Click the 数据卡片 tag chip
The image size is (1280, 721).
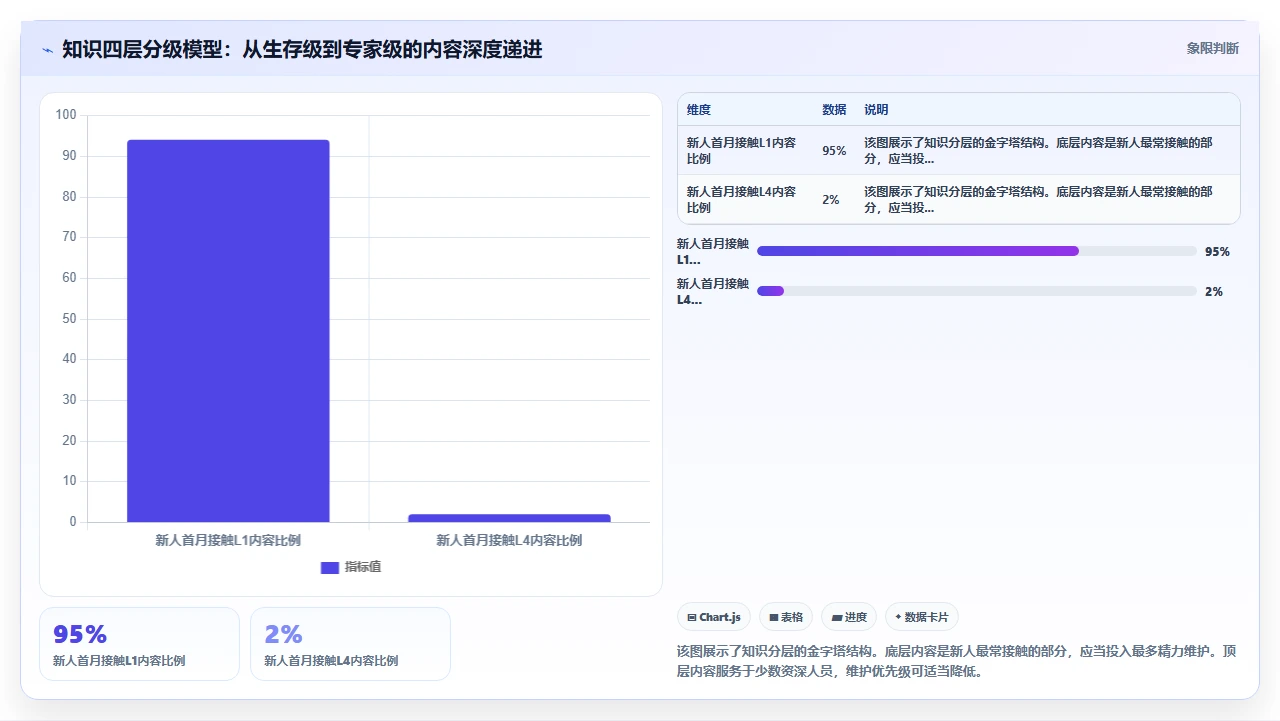[x=922, y=617]
